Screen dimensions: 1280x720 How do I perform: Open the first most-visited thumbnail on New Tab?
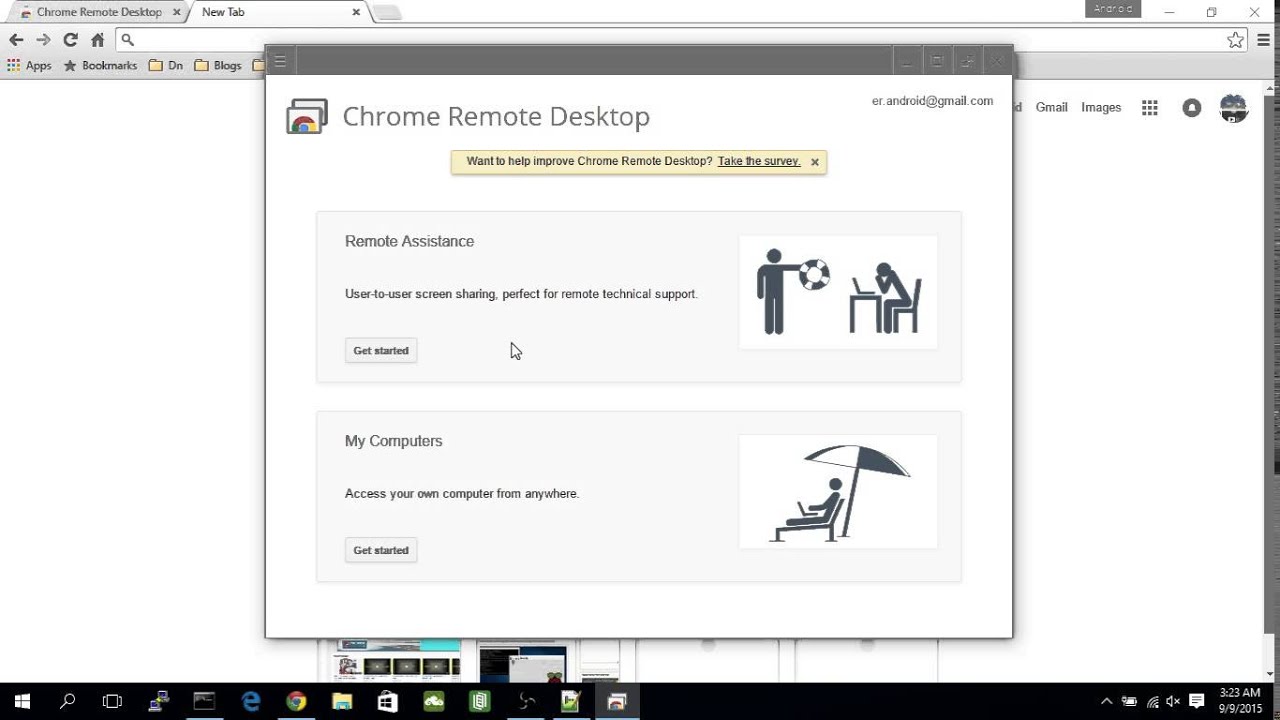coord(398,661)
